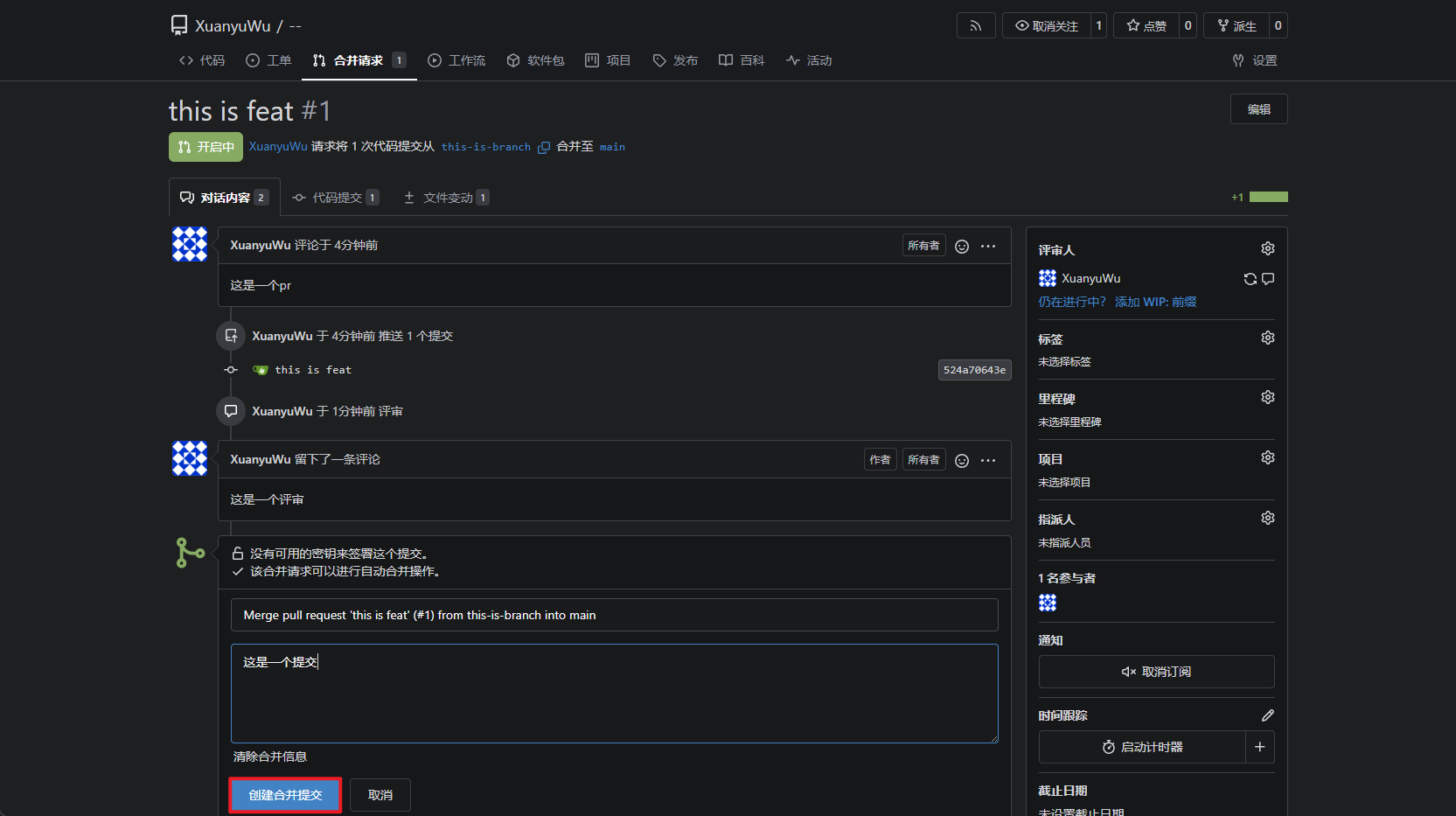Screen dimensions: 1456x816
Task: Add emoji reaction to first comment
Action: click(x=962, y=246)
